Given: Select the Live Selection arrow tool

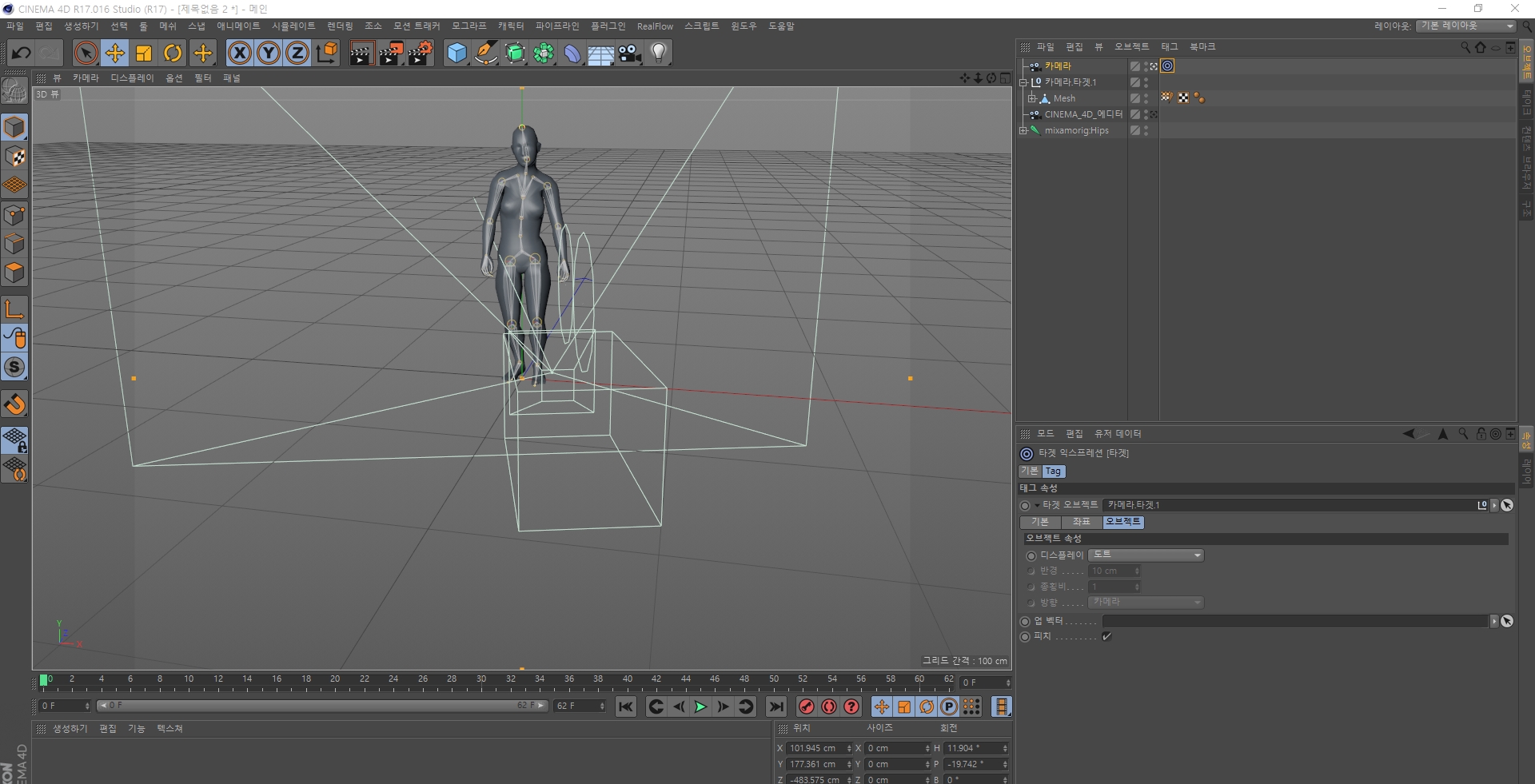Looking at the screenshot, I should [86, 54].
